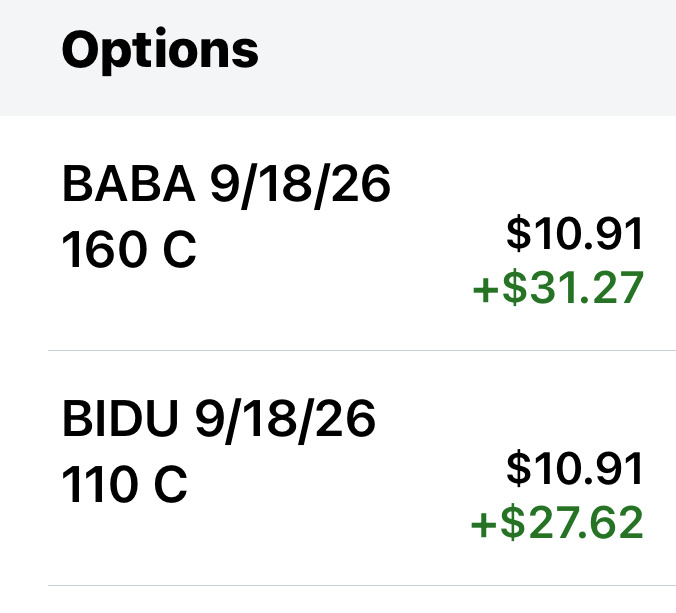Toggle the +$31.27 gain display
This screenshot has height=613, width=676.
point(558,288)
